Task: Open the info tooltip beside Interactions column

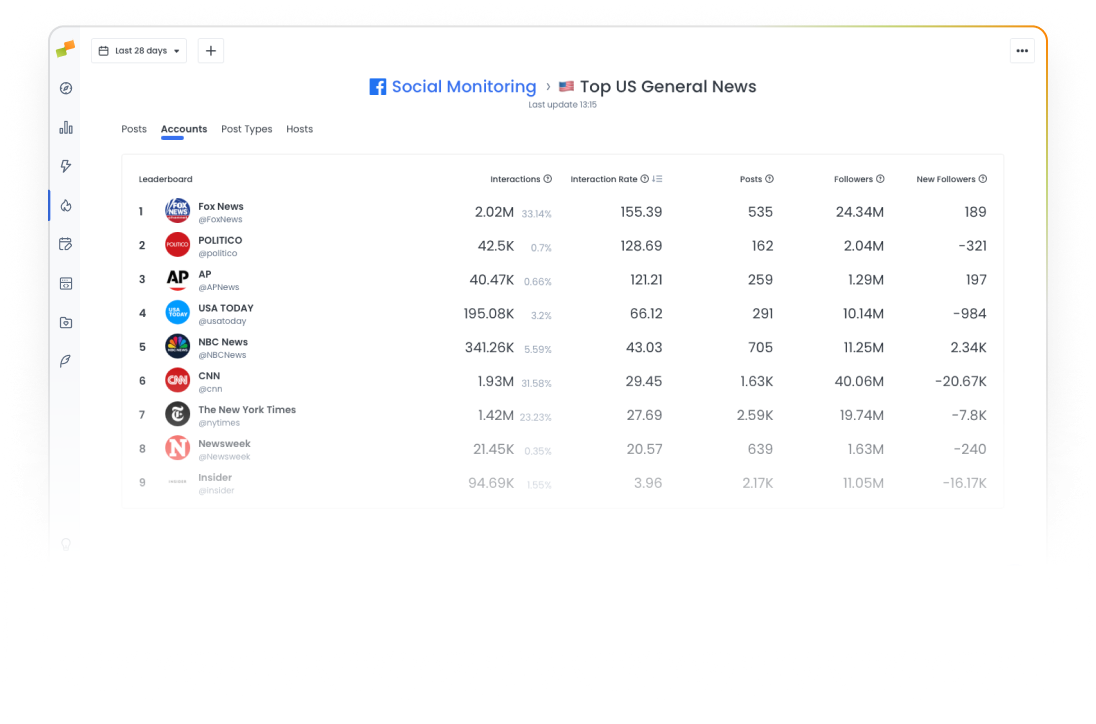Action: pyautogui.click(x=548, y=179)
